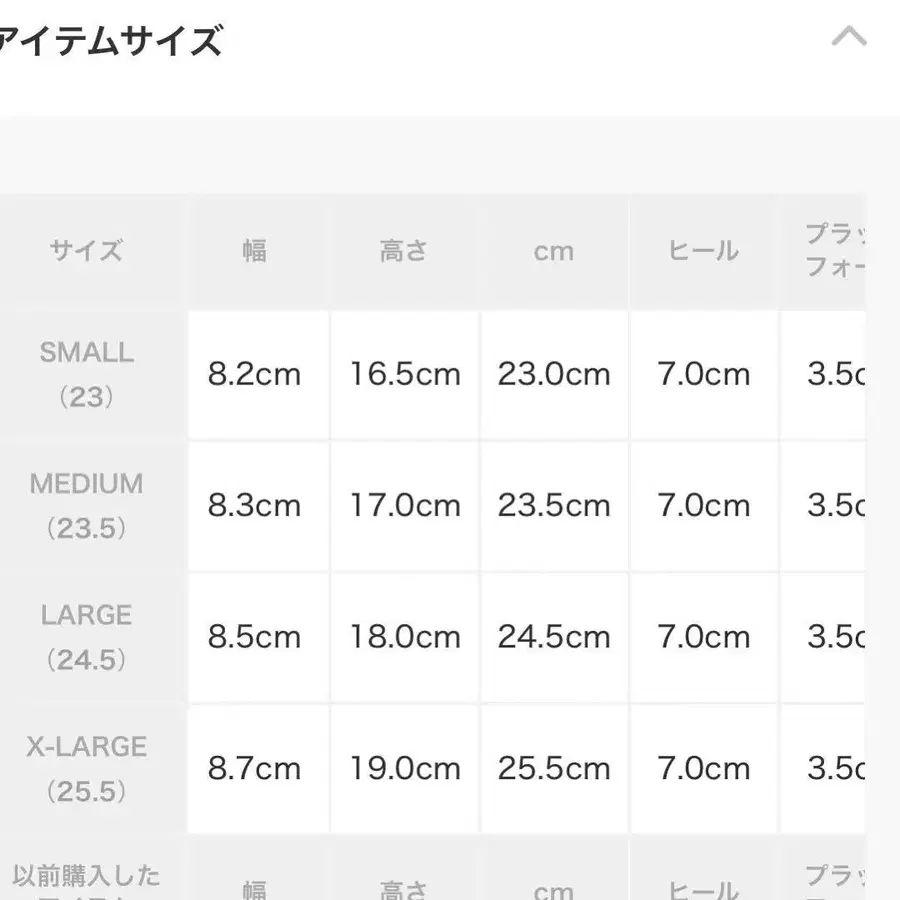Select the 7.0cm heel value for X-LARGE
The width and height of the screenshot is (900, 900).
[x=703, y=769]
